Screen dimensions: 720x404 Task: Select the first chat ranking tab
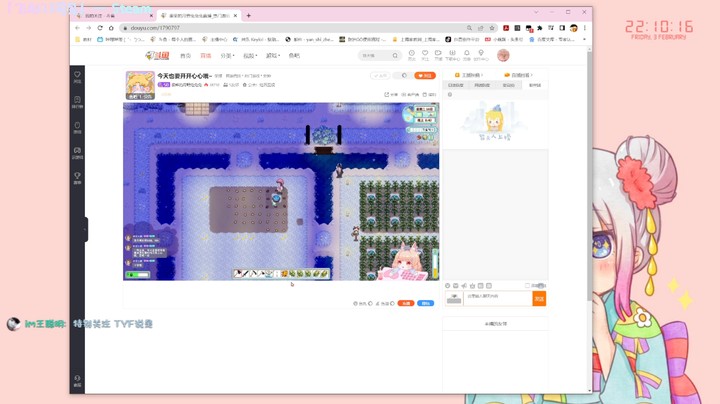[456, 85]
